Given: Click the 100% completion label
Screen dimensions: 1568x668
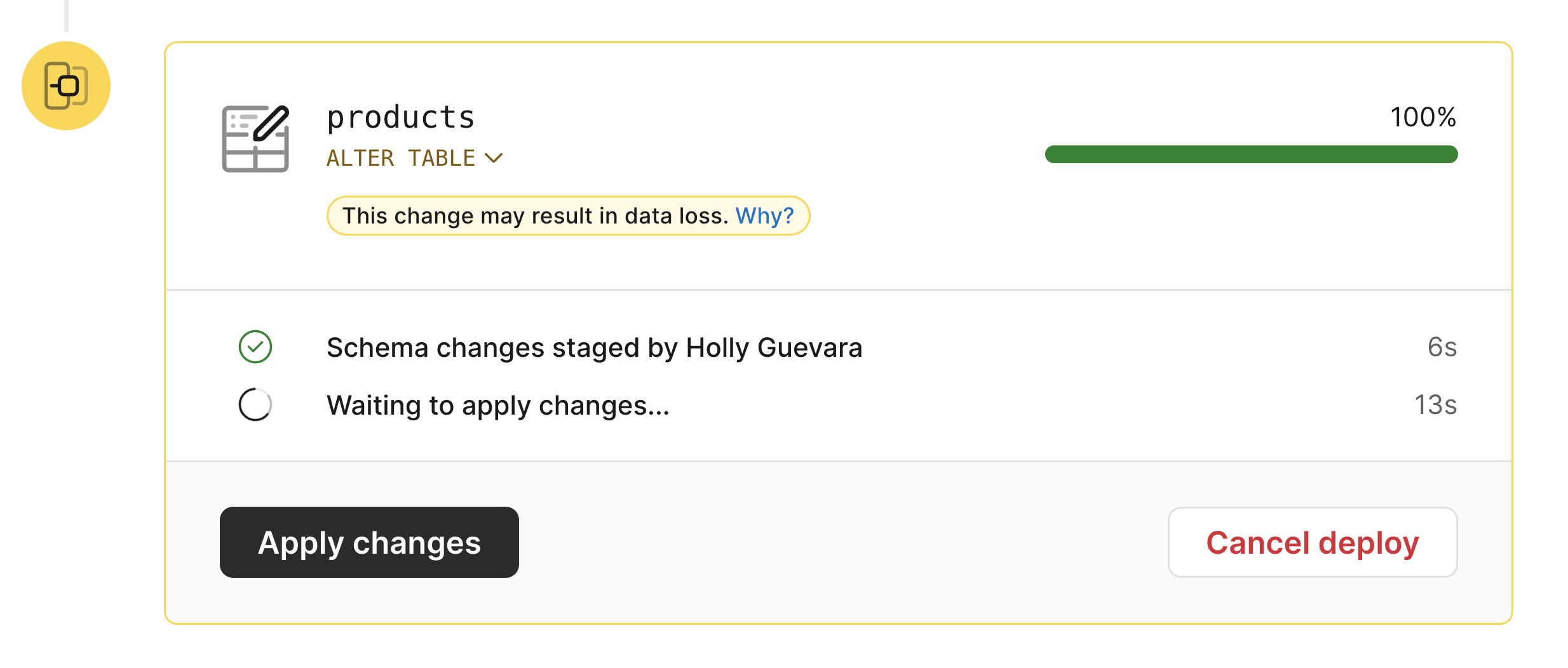Looking at the screenshot, I should click(x=1423, y=116).
